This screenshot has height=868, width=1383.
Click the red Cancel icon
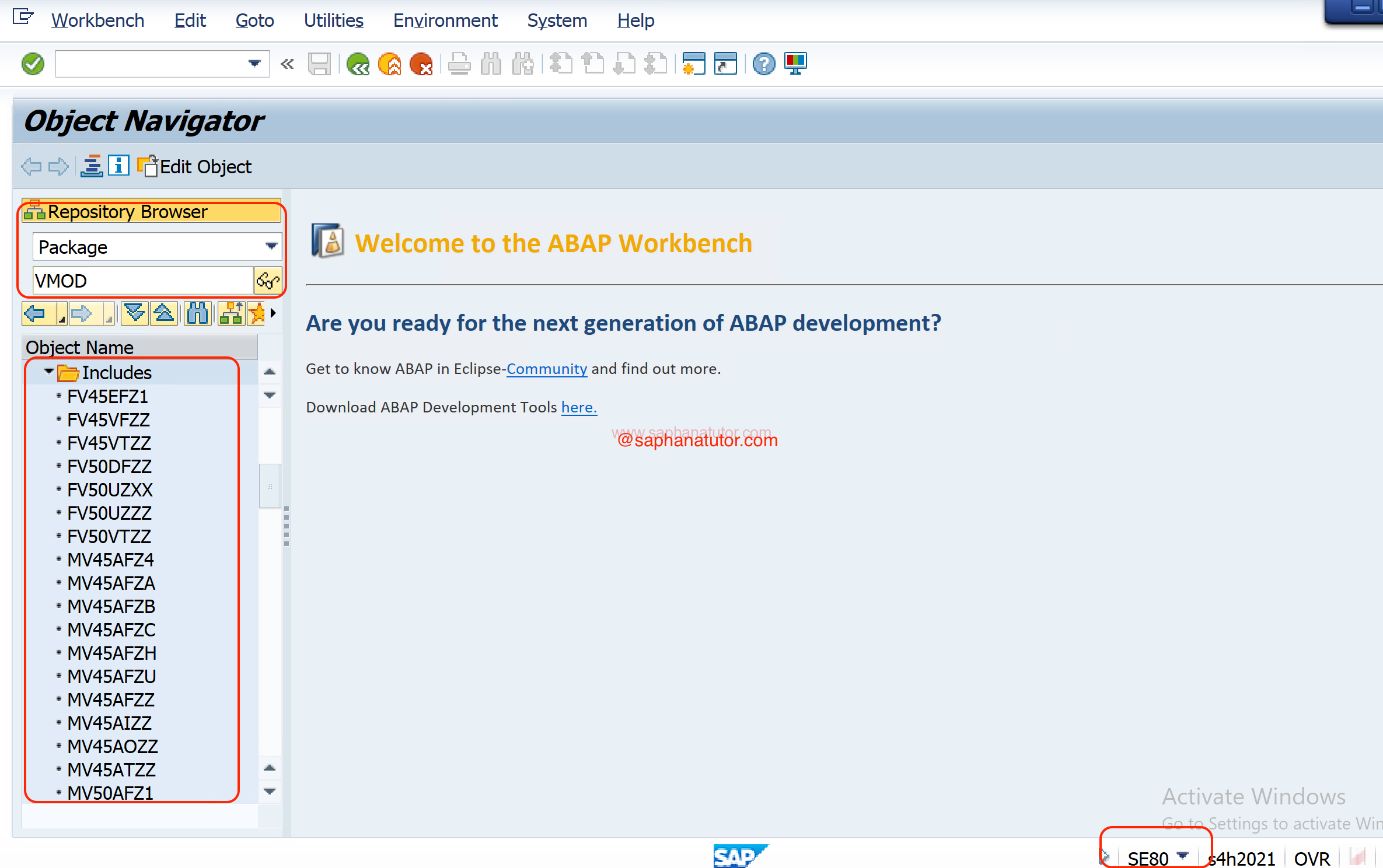(x=421, y=64)
